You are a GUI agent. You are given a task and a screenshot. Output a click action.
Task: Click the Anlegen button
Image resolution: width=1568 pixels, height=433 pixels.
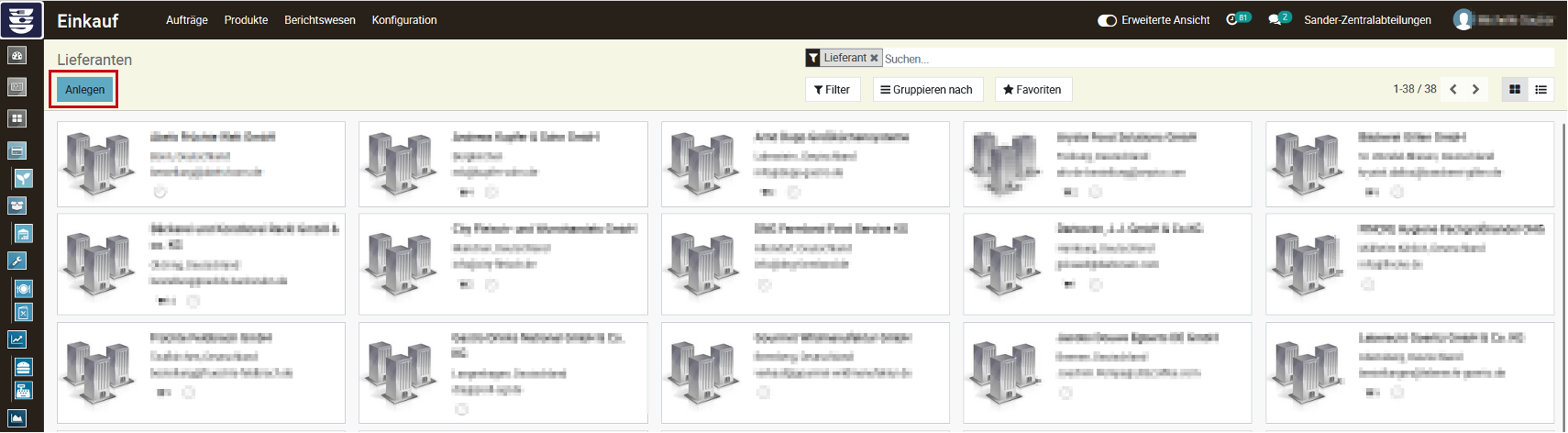click(84, 90)
